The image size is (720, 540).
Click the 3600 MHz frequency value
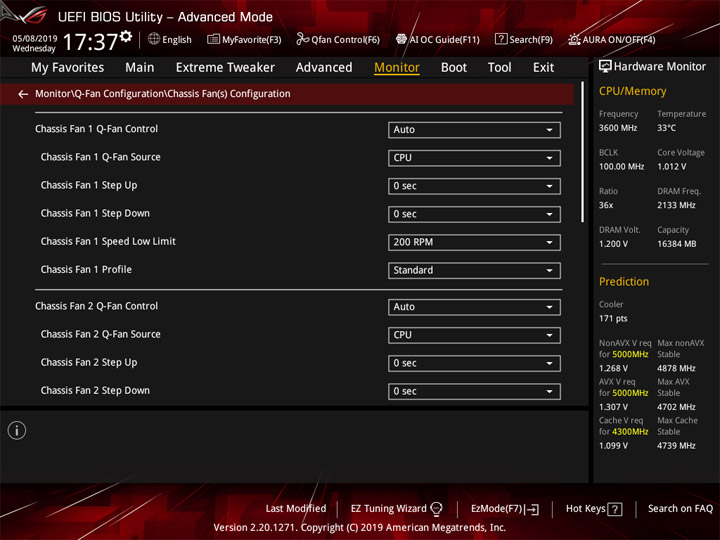click(618, 128)
